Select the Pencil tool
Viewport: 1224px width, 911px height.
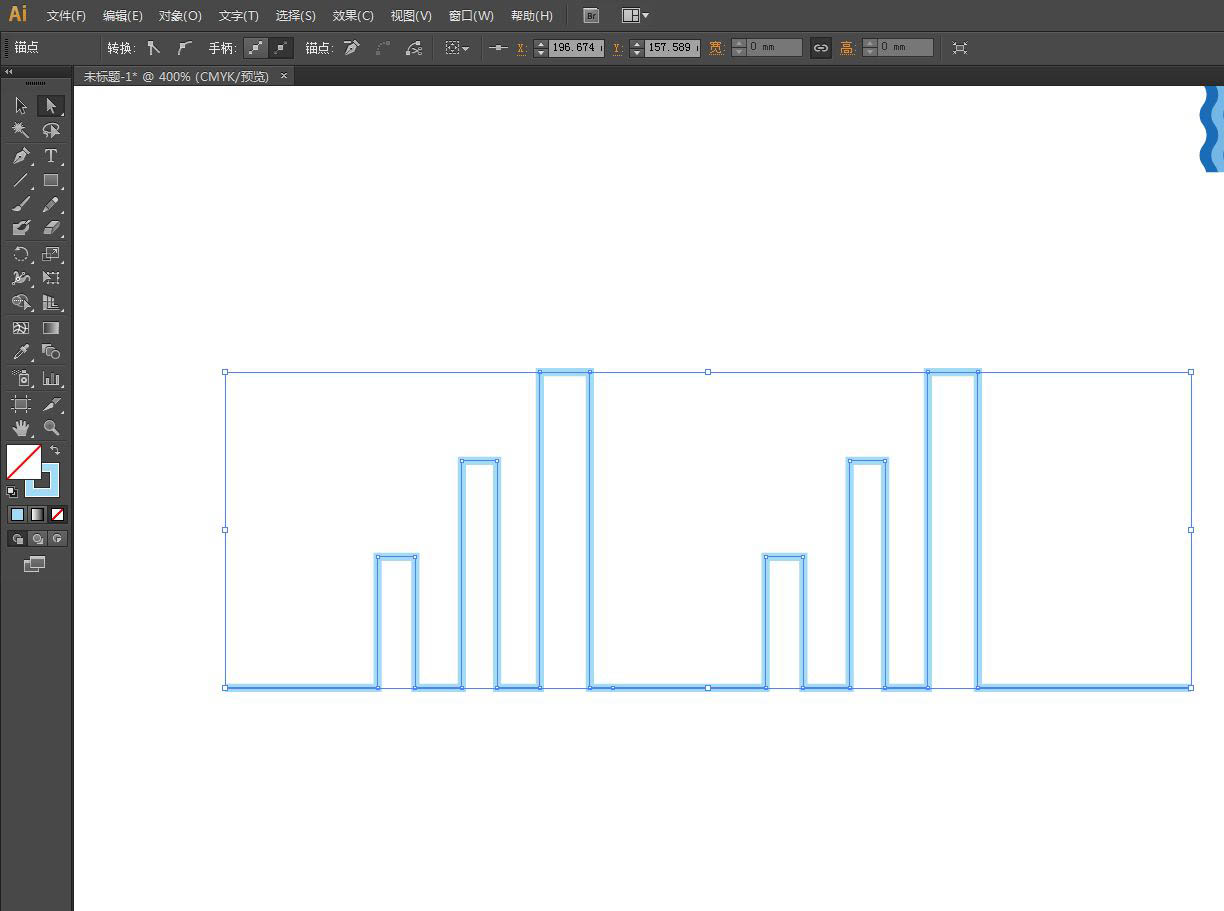50,205
